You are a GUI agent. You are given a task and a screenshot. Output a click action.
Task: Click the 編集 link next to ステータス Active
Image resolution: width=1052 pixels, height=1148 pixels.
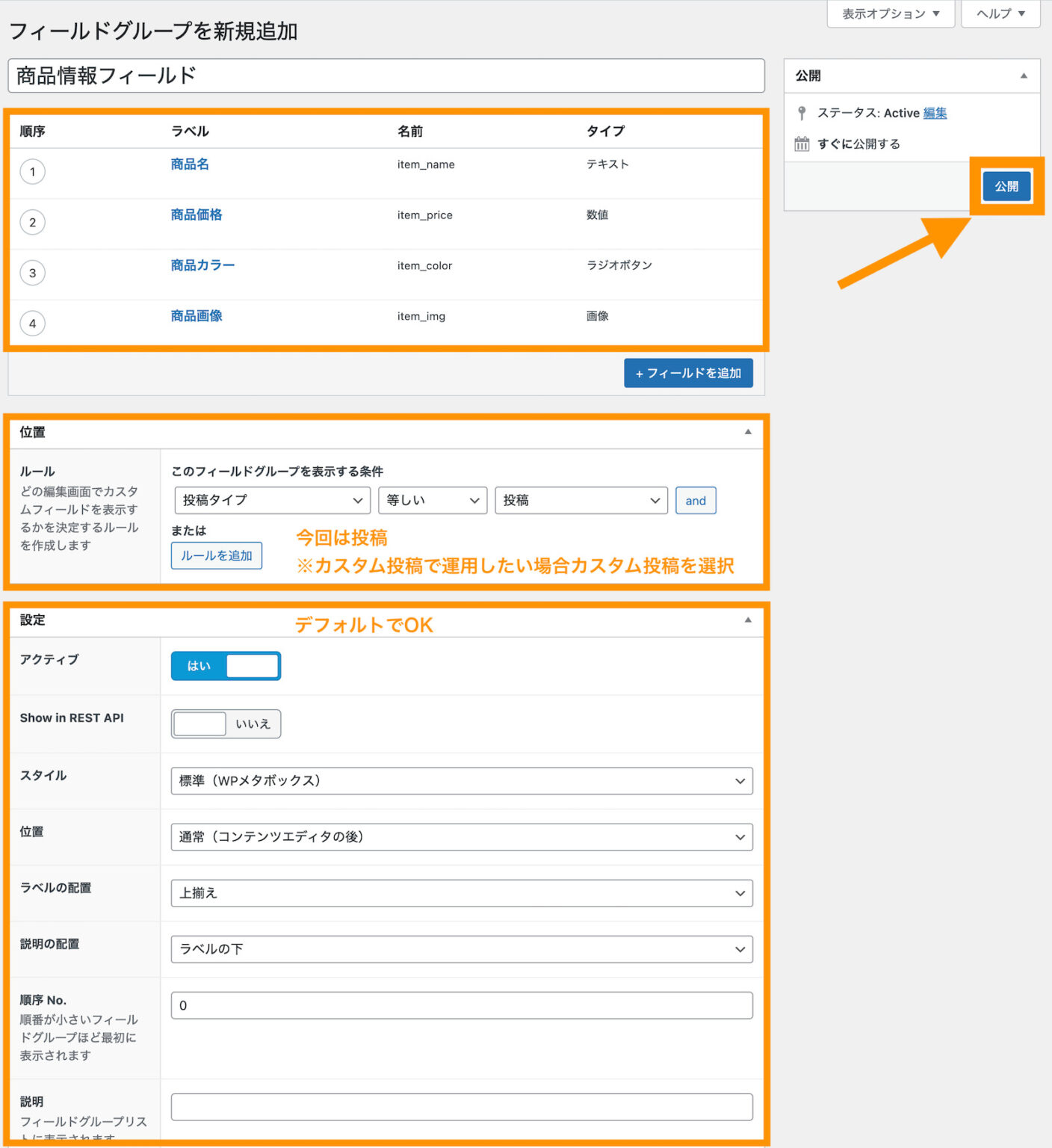coord(934,113)
